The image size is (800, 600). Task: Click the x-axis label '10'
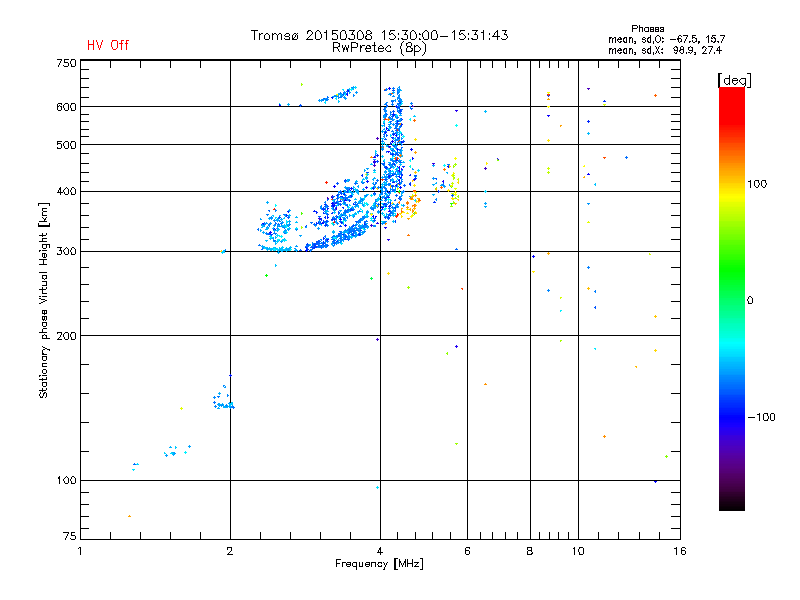[578, 551]
